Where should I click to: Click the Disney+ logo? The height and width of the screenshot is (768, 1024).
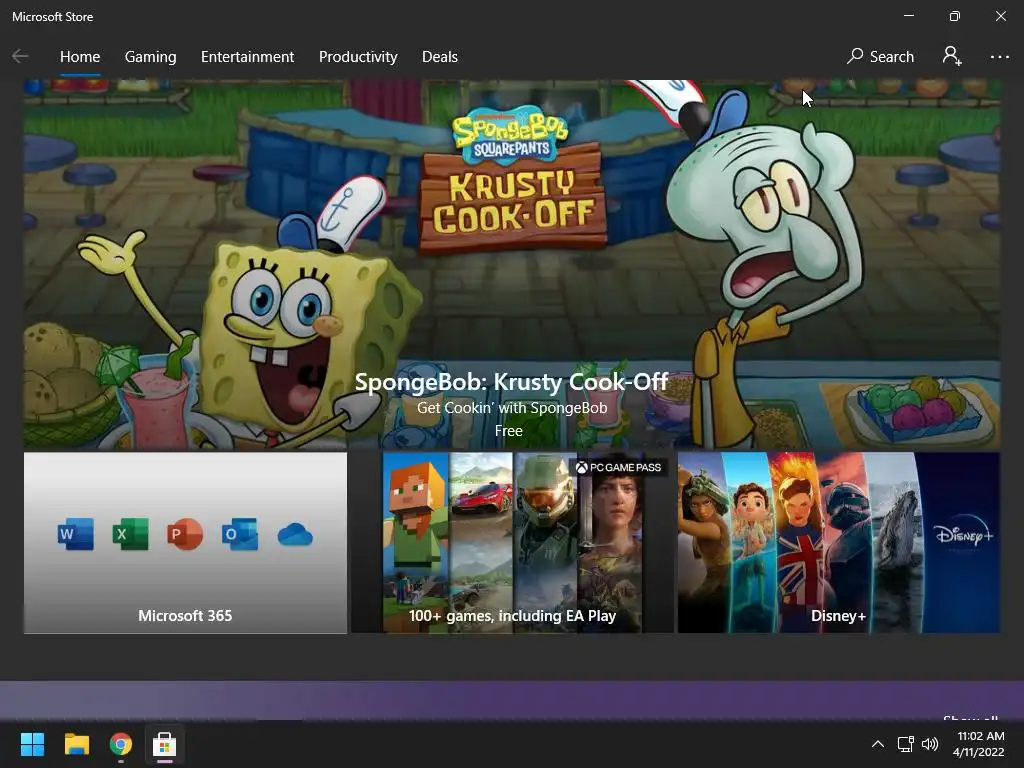click(964, 536)
